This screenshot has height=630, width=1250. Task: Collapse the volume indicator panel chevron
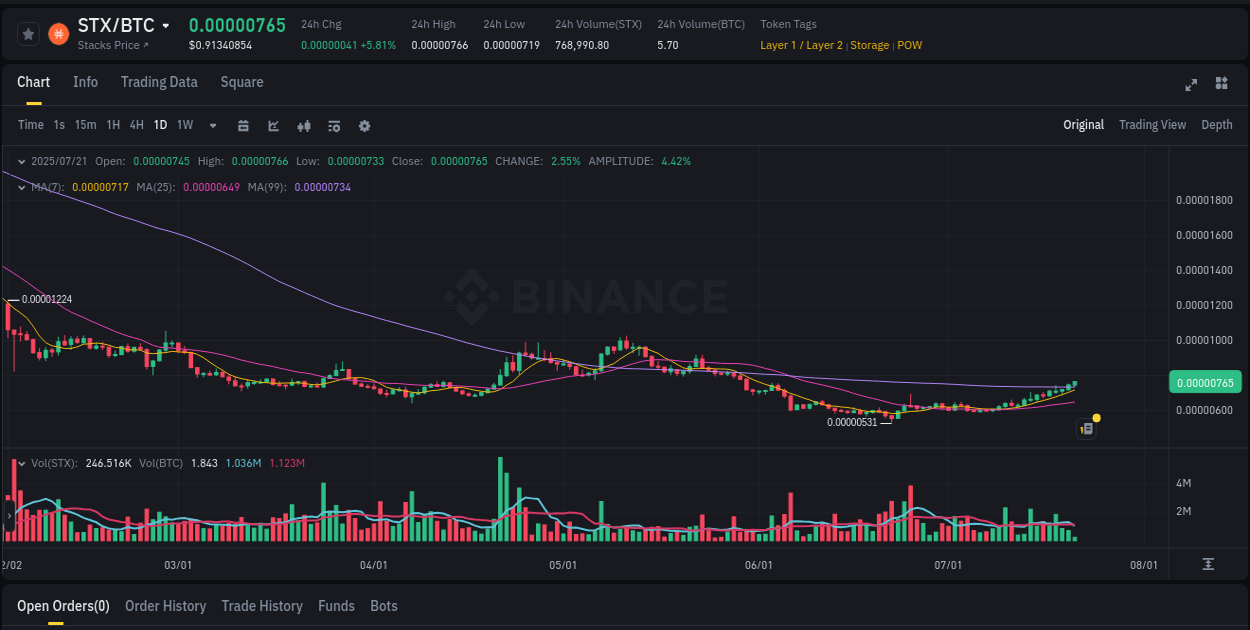(x=22, y=463)
